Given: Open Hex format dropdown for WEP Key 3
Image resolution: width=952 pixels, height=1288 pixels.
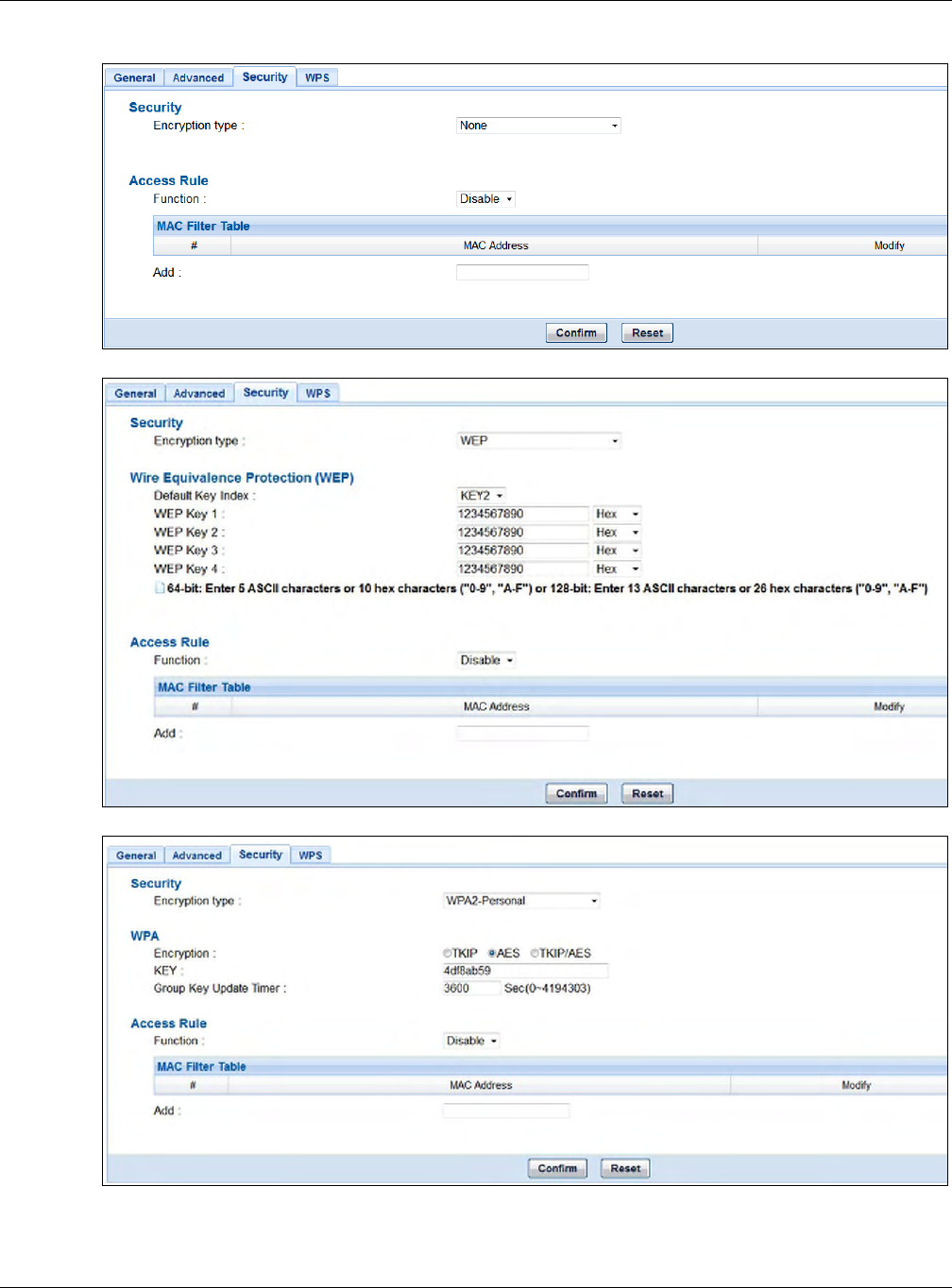Looking at the screenshot, I should click(618, 551).
